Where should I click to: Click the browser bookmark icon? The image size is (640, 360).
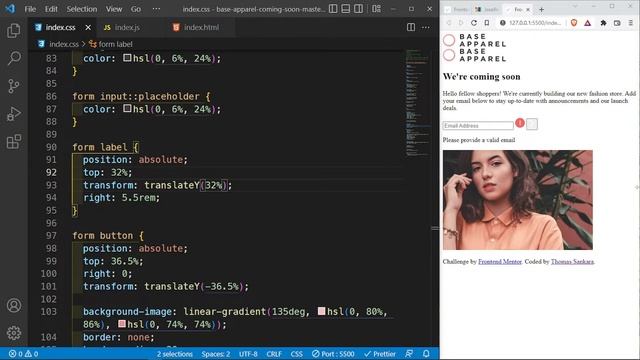coord(487,23)
